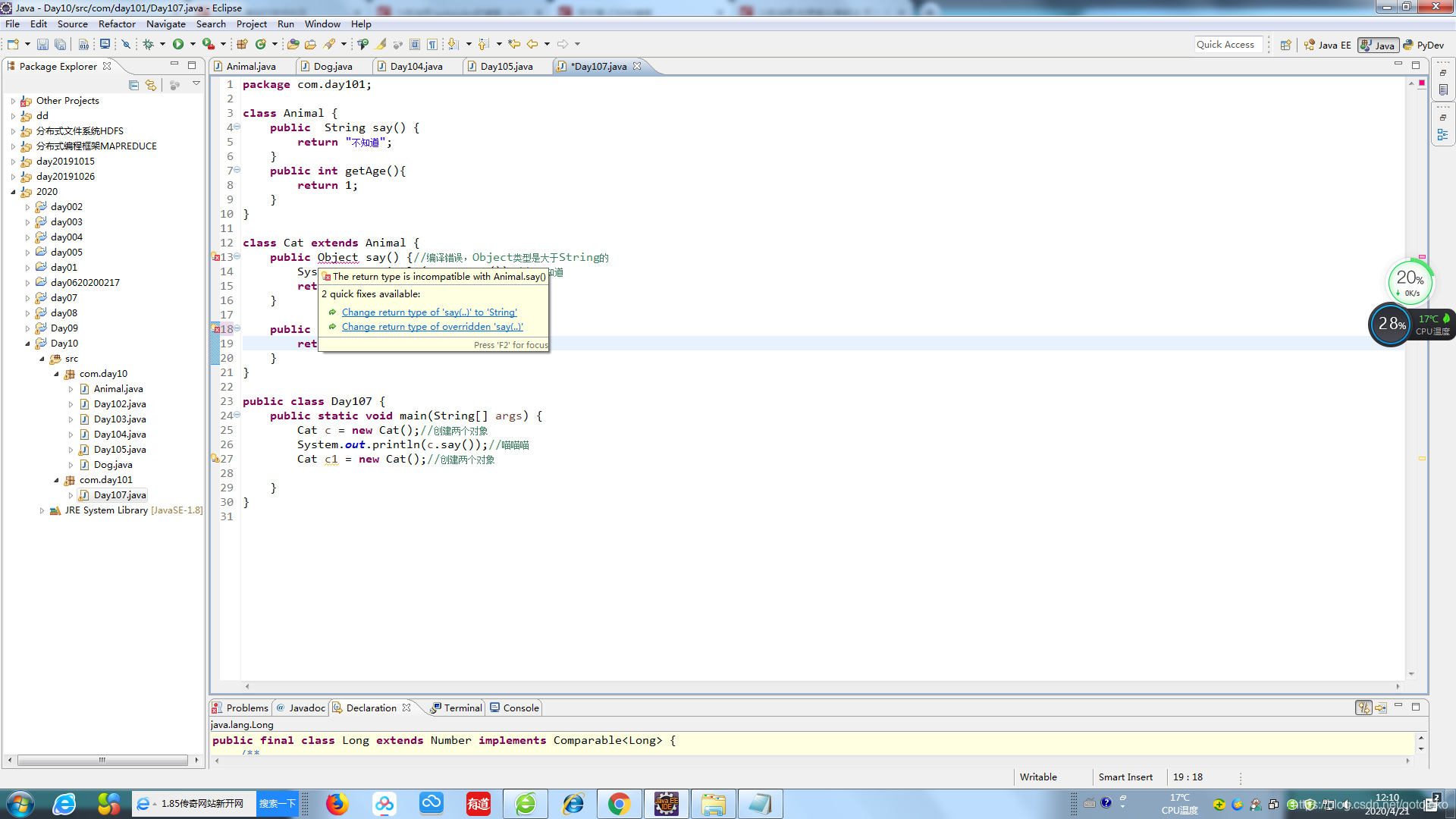Viewport: 1456px width, 819px height.
Task: Expand the day002 project node
Action: click(x=27, y=207)
